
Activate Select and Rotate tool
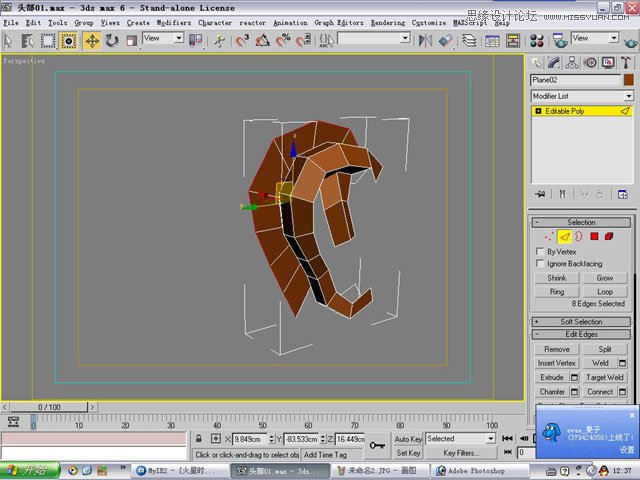click(111, 41)
